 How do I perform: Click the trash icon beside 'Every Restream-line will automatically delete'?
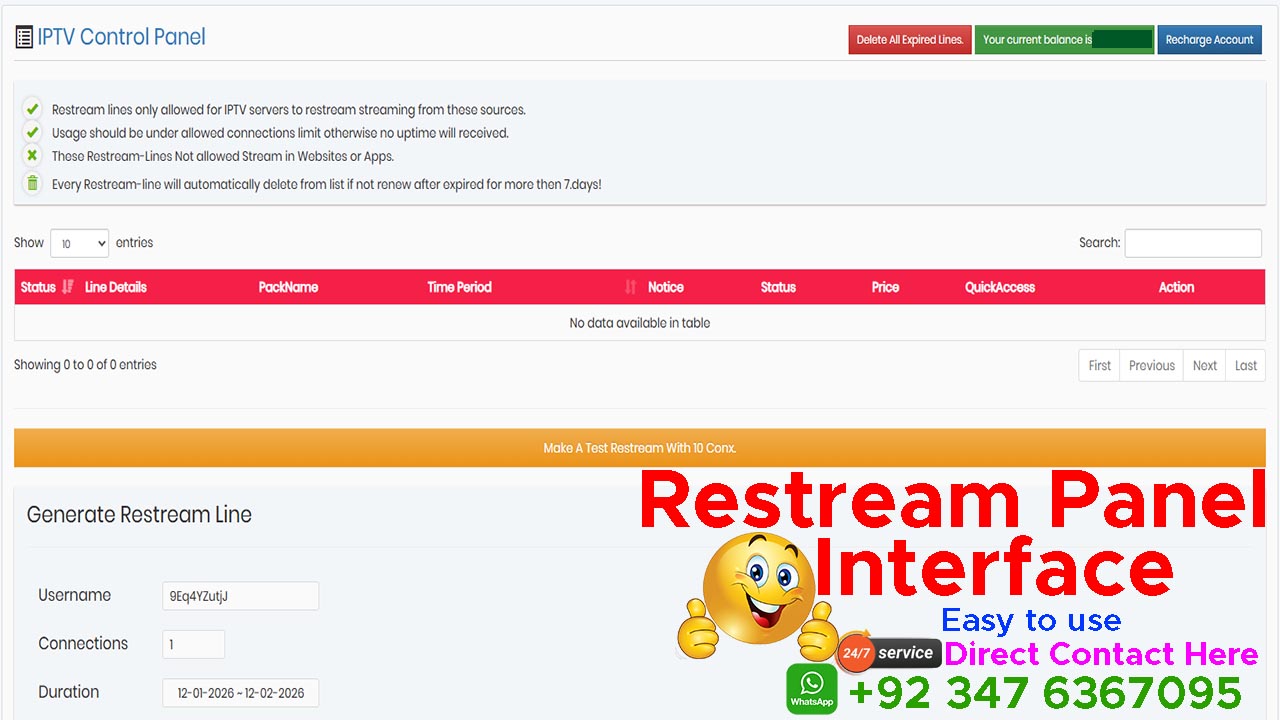32,183
